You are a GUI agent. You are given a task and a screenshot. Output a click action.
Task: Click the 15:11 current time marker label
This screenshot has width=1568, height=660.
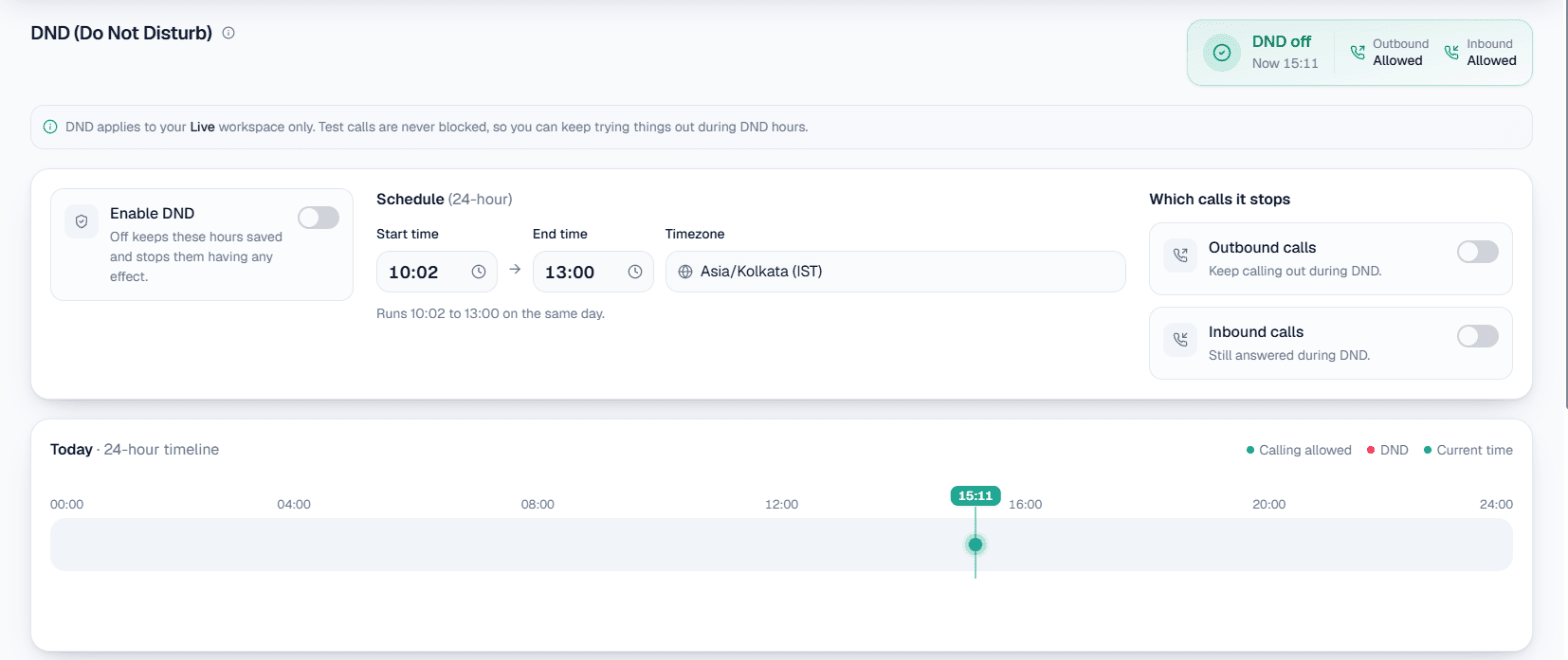pos(975,495)
